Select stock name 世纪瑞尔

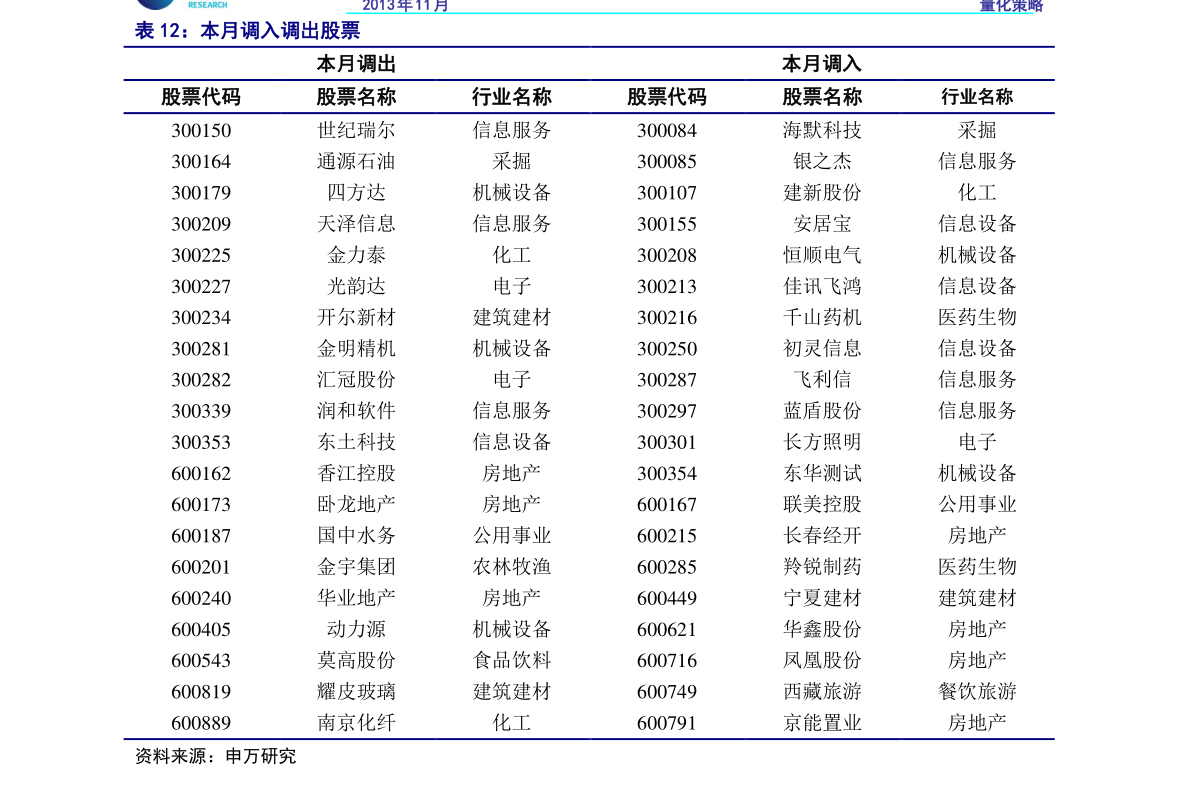click(356, 130)
